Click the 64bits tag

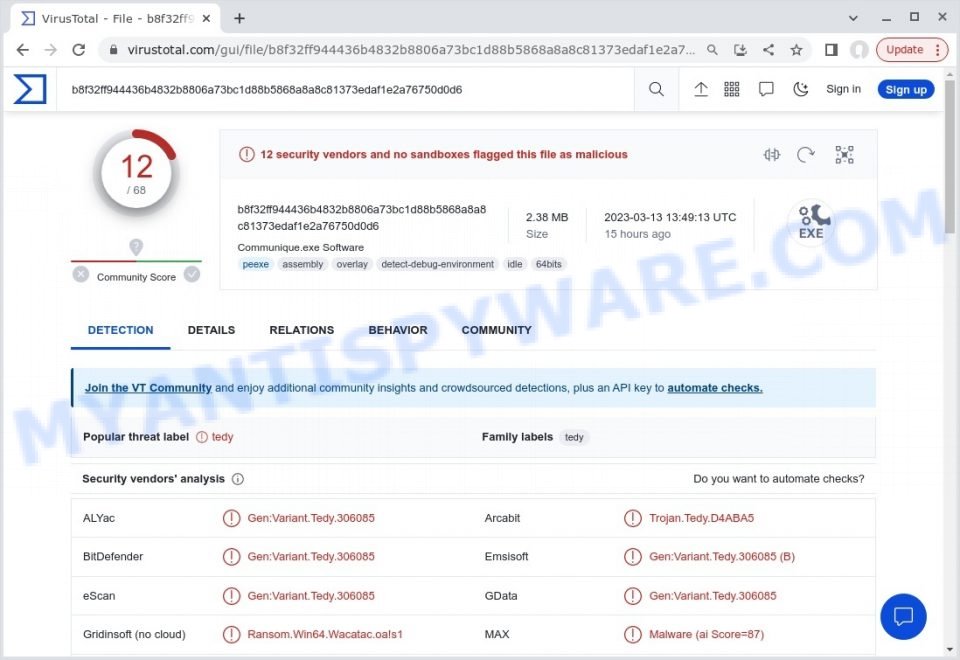click(549, 264)
